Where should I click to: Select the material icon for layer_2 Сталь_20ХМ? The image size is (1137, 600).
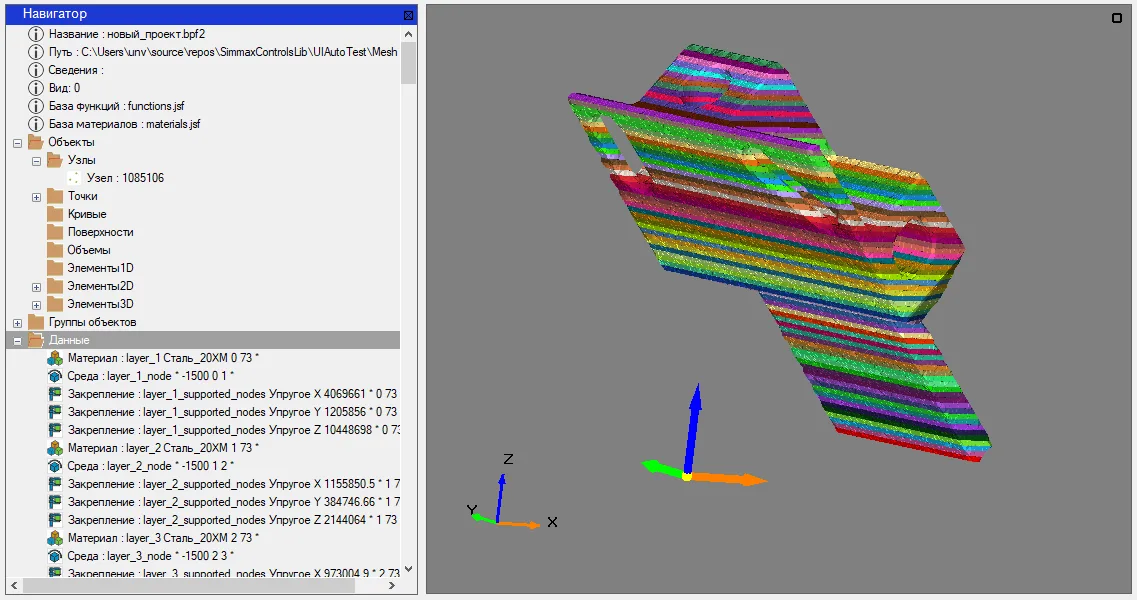[55, 448]
